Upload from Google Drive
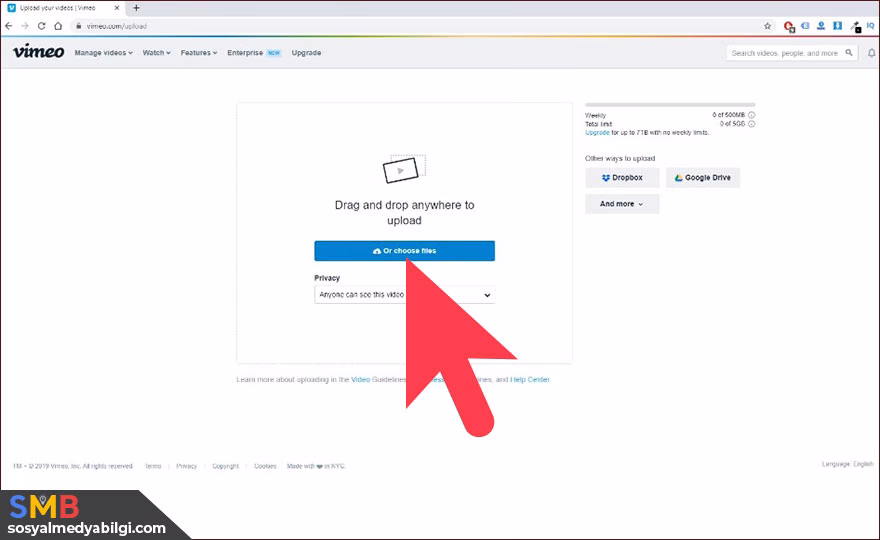The height and width of the screenshot is (540, 880). (703, 177)
